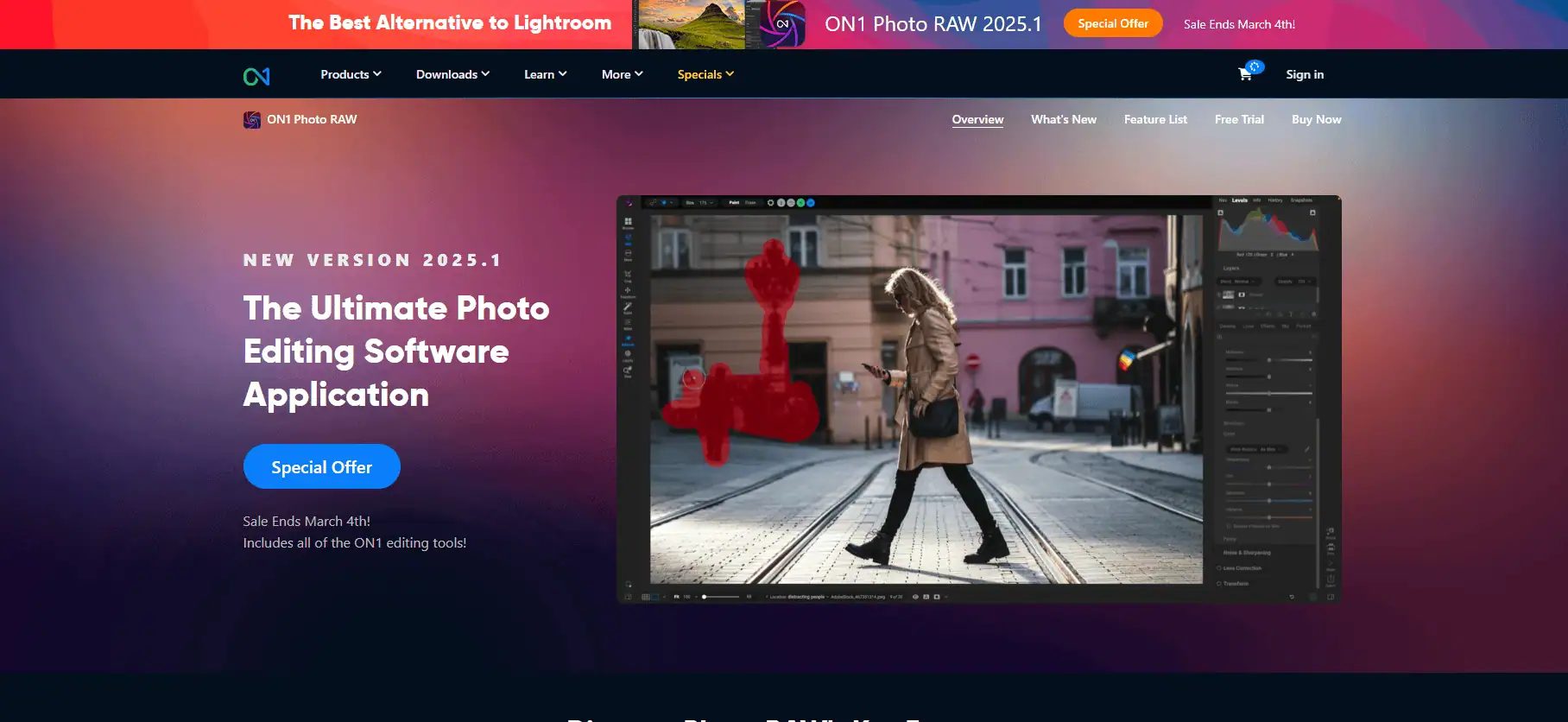Image resolution: width=1568 pixels, height=722 pixels.
Task: Go to the Feature List tab
Action: tap(1155, 119)
